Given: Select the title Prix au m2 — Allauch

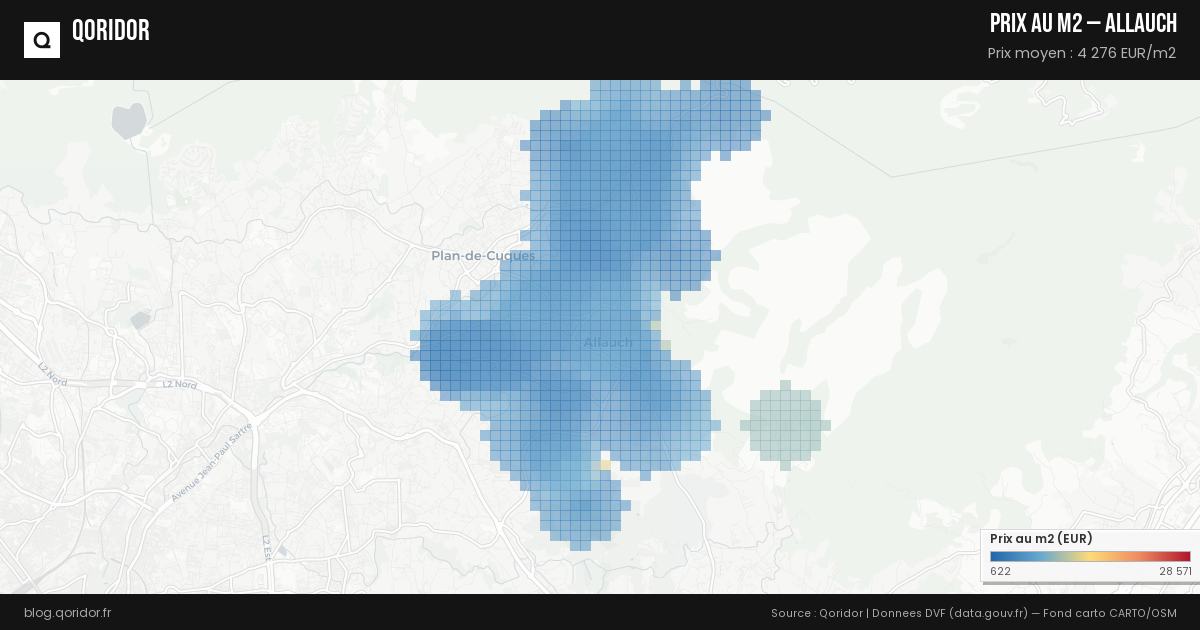Looking at the screenshot, I should tap(1082, 24).
